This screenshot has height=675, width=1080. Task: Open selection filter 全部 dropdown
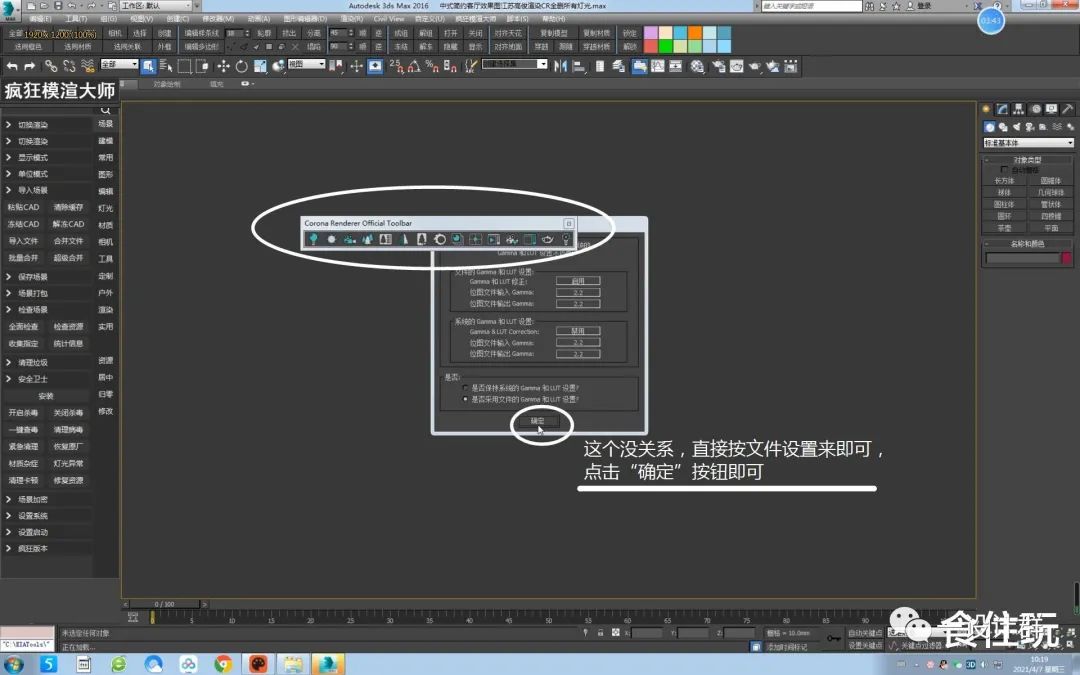tap(119, 64)
